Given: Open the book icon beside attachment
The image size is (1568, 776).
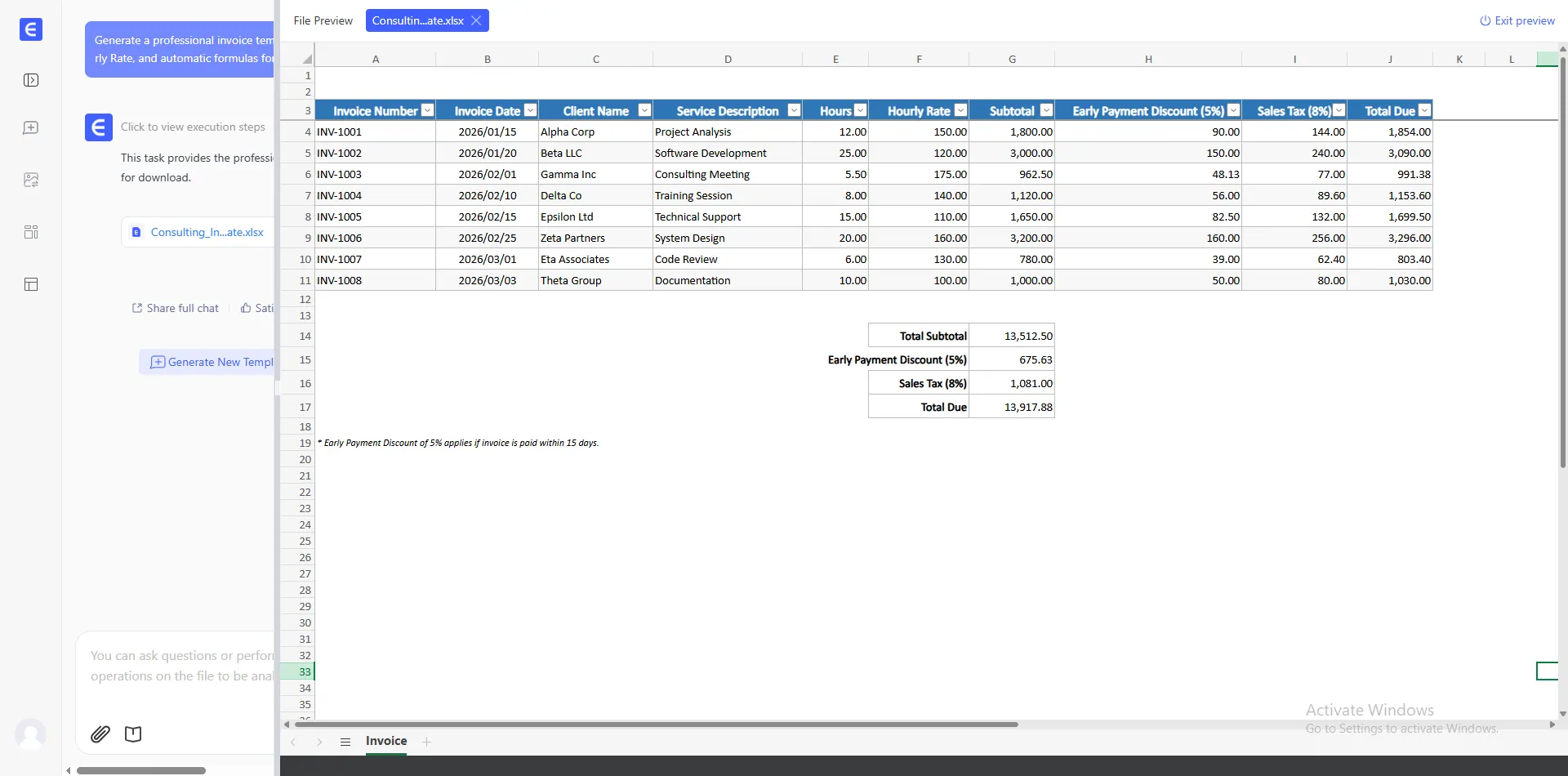Looking at the screenshot, I should (x=133, y=734).
